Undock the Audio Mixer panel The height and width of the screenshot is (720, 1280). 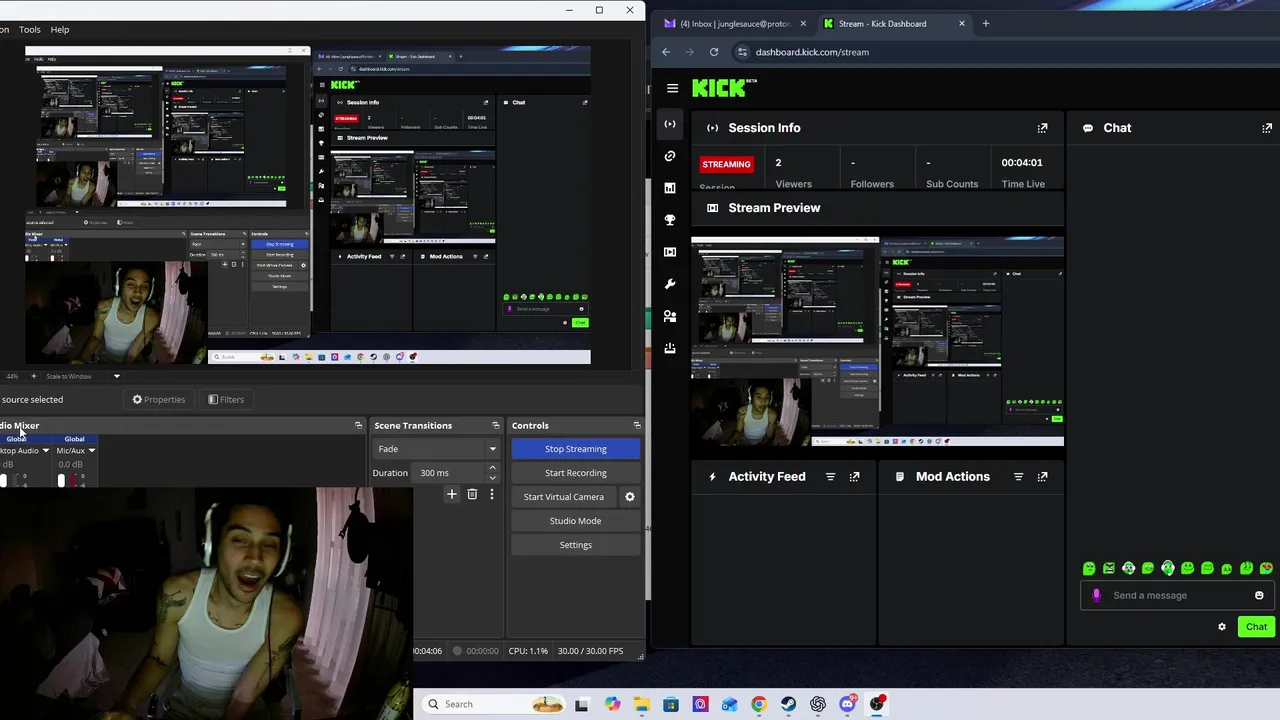pos(358,426)
